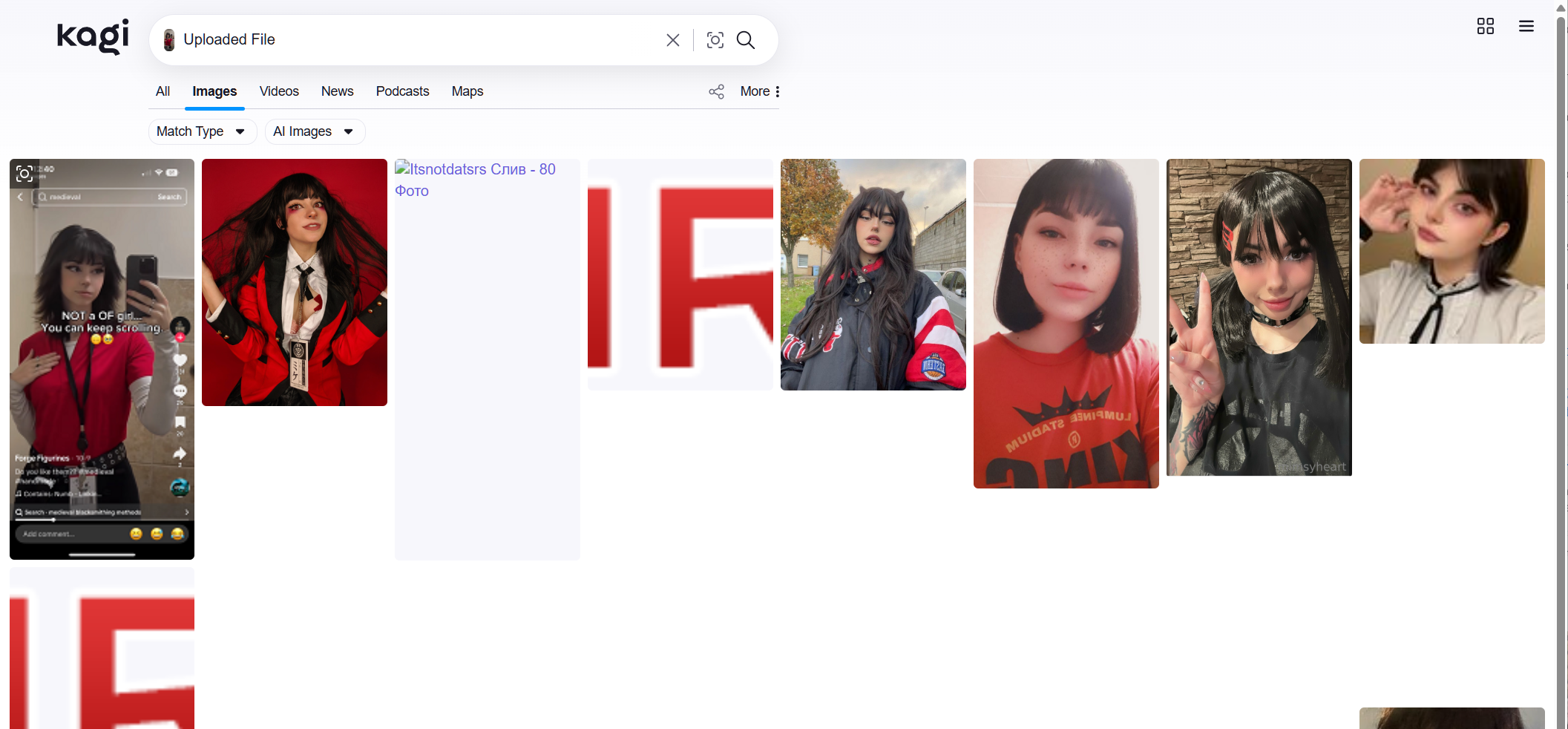Click inside the Uploaded File search field
Image resolution: width=1568 pixels, height=729 pixels.
pyautogui.click(x=416, y=40)
